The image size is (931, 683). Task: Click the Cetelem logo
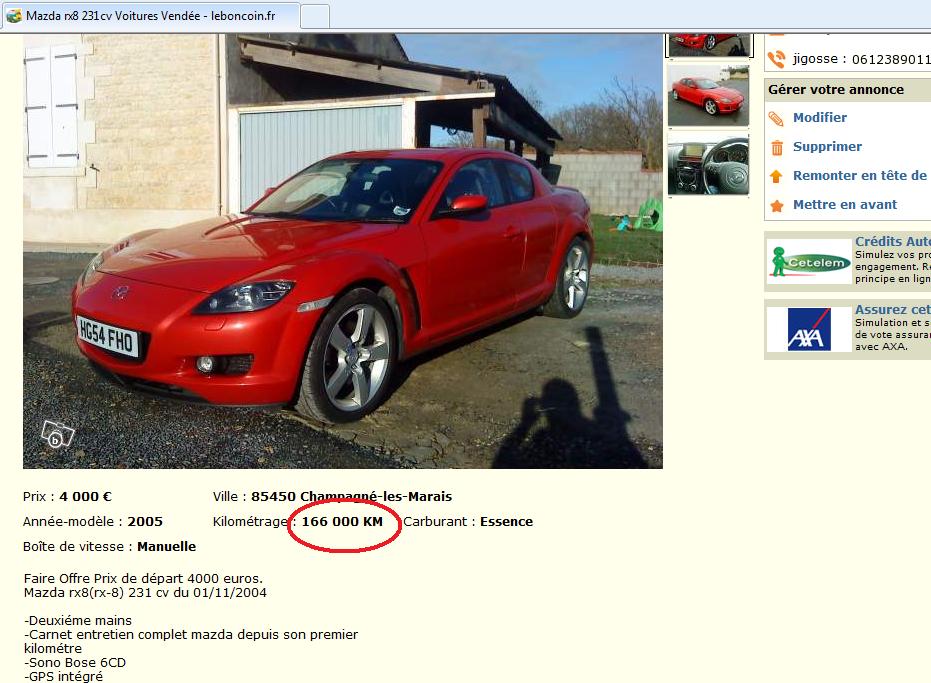(809, 261)
